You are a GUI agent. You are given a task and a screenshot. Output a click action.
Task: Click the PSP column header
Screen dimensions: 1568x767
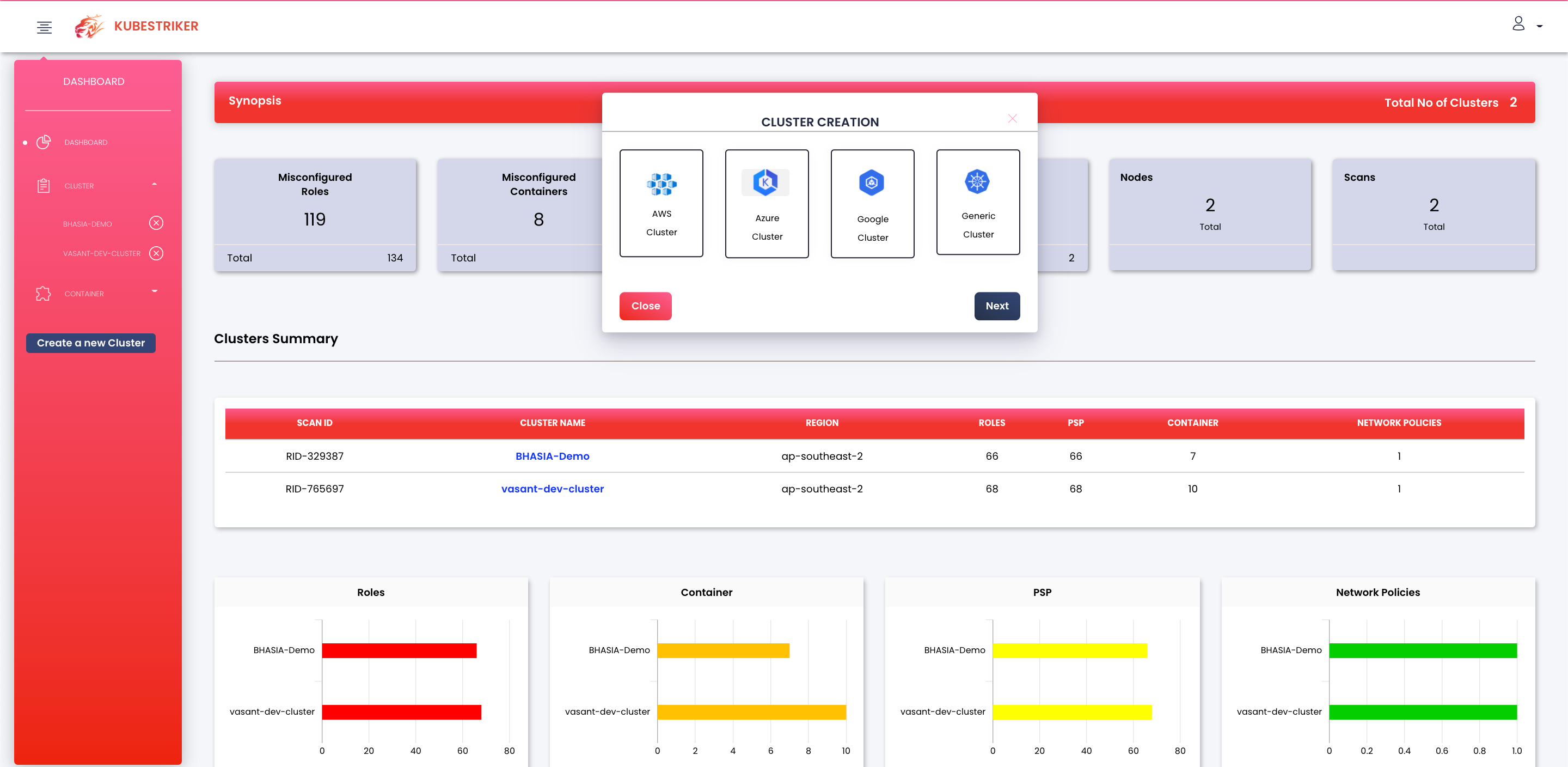pyautogui.click(x=1076, y=423)
